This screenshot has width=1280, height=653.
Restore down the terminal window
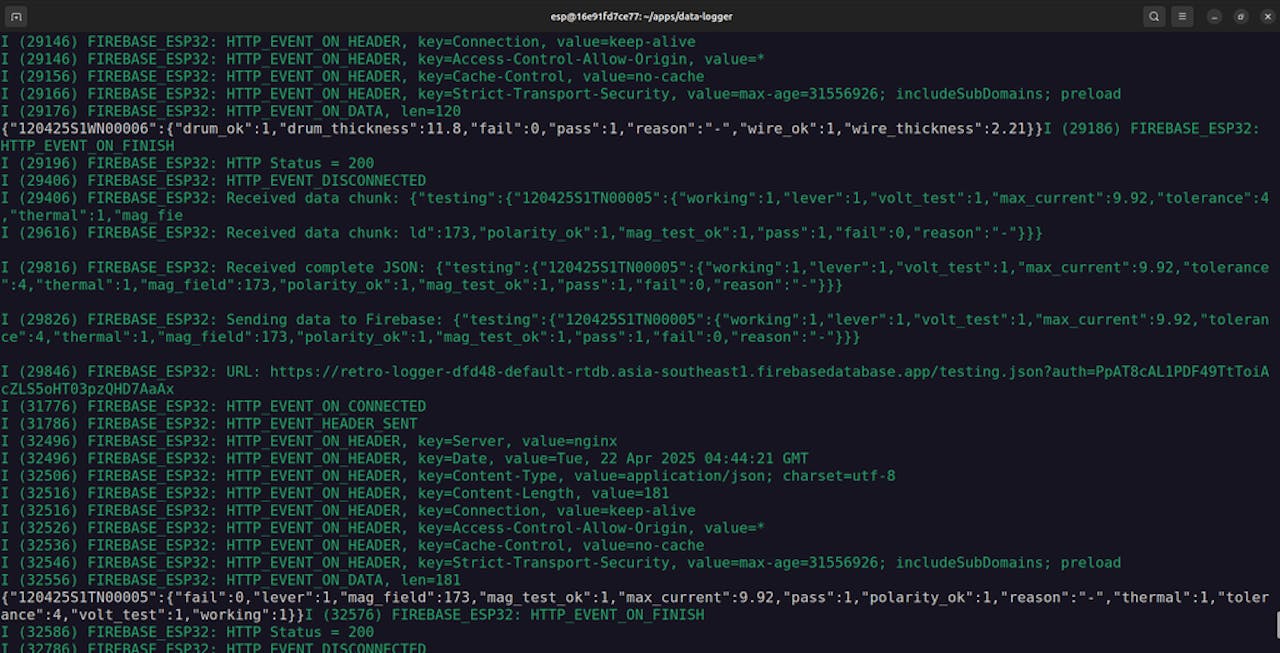(1241, 16)
